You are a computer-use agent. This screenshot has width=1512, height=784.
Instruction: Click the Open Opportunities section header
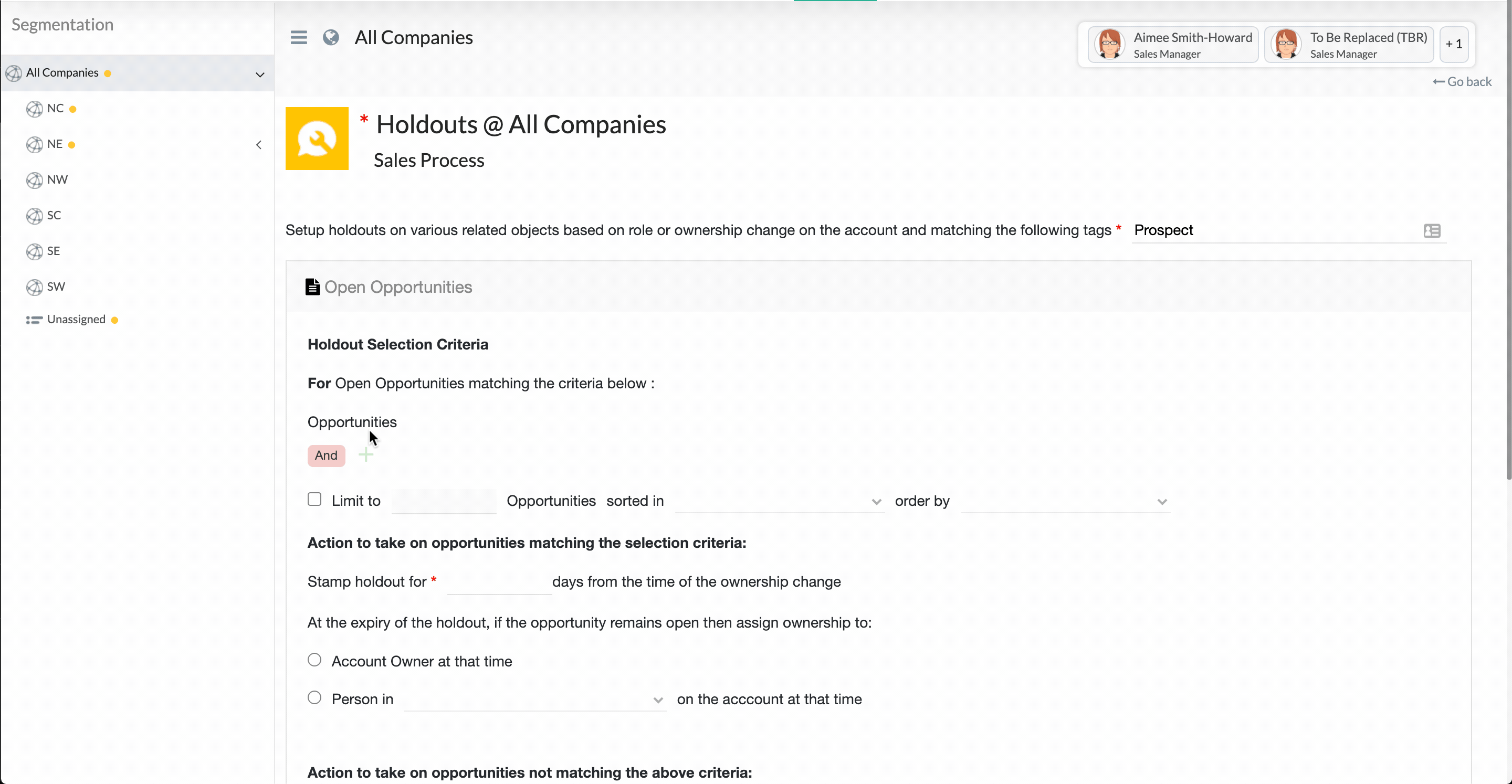tap(878, 287)
